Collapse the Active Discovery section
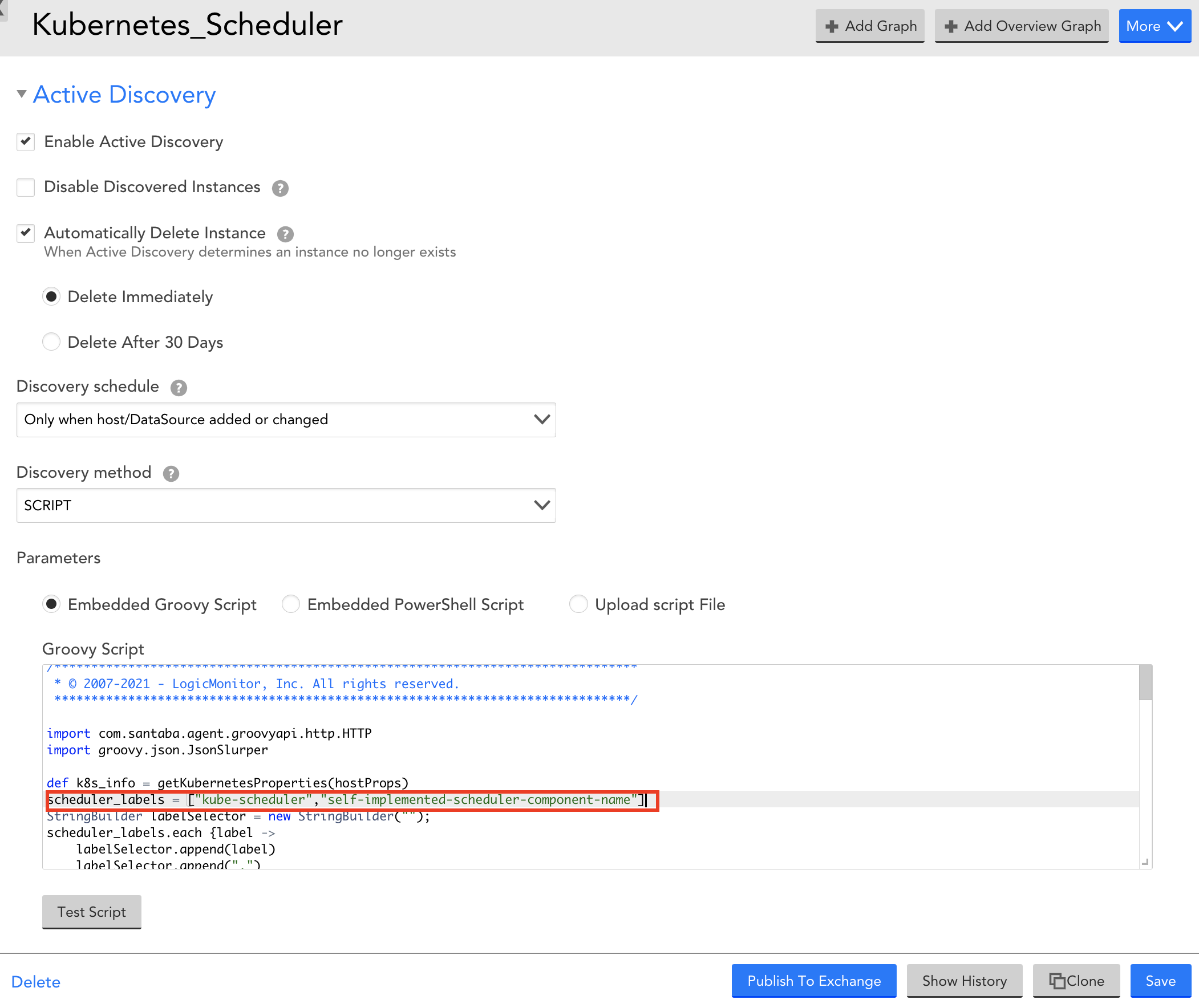The width and height of the screenshot is (1199, 1008). (x=22, y=94)
